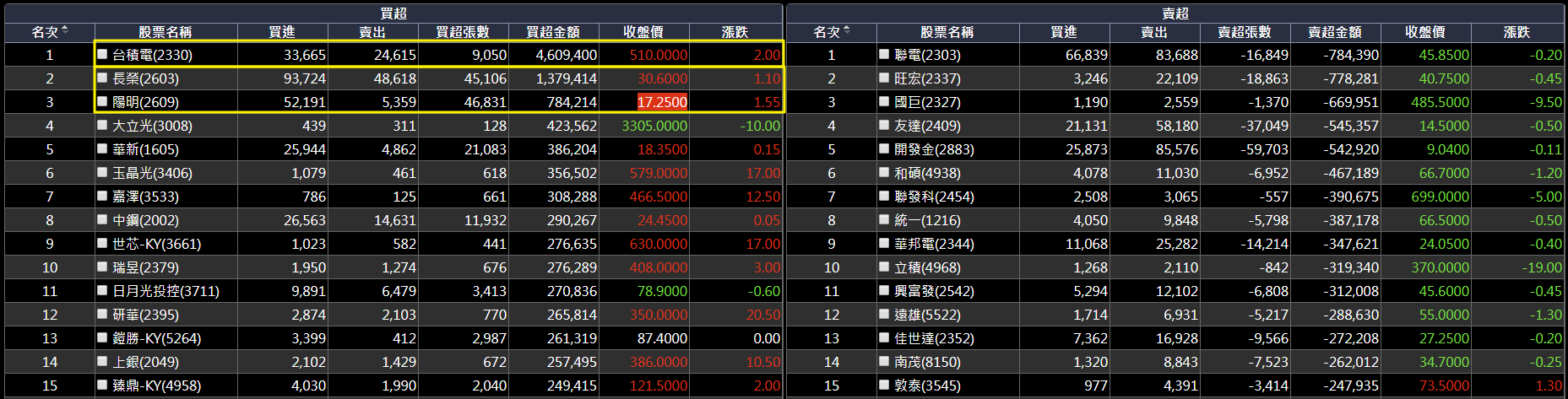Click highlighted closing price 17.2500

point(662,102)
